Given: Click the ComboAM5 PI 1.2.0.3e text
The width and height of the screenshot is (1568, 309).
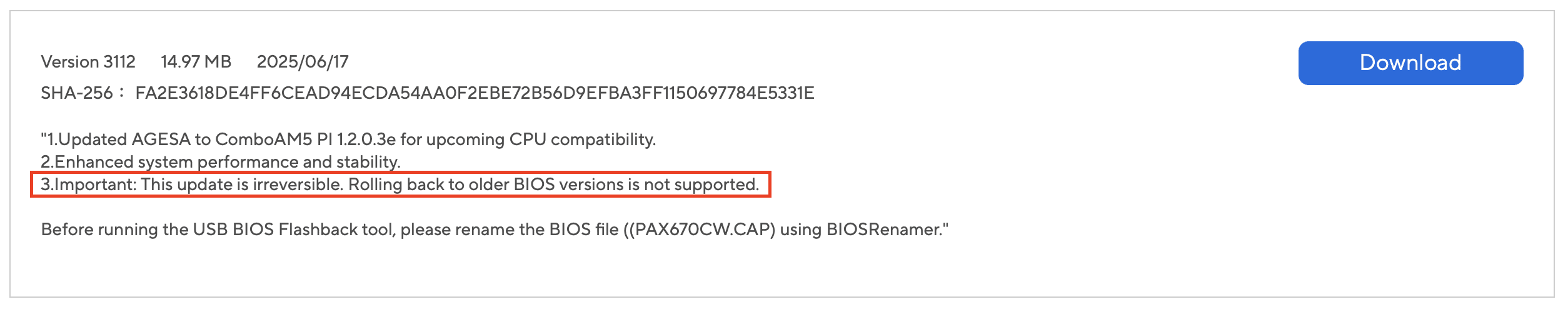Looking at the screenshot, I should pos(305,139).
